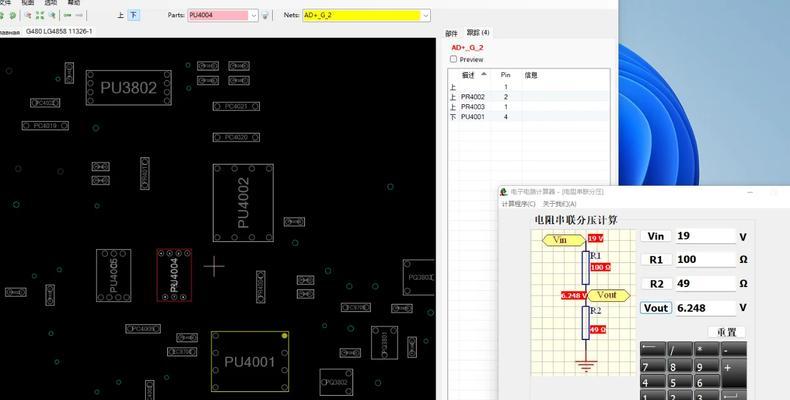Click the R1 button in the calculator
790x400 pixels.
(656, 260)
